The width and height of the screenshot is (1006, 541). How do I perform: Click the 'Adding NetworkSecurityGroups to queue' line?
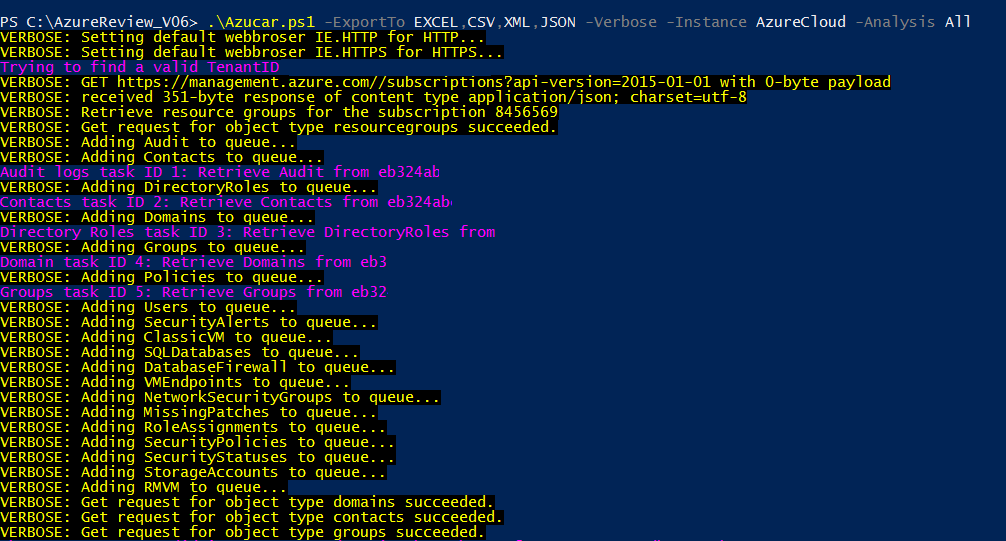tap(220, 397)
